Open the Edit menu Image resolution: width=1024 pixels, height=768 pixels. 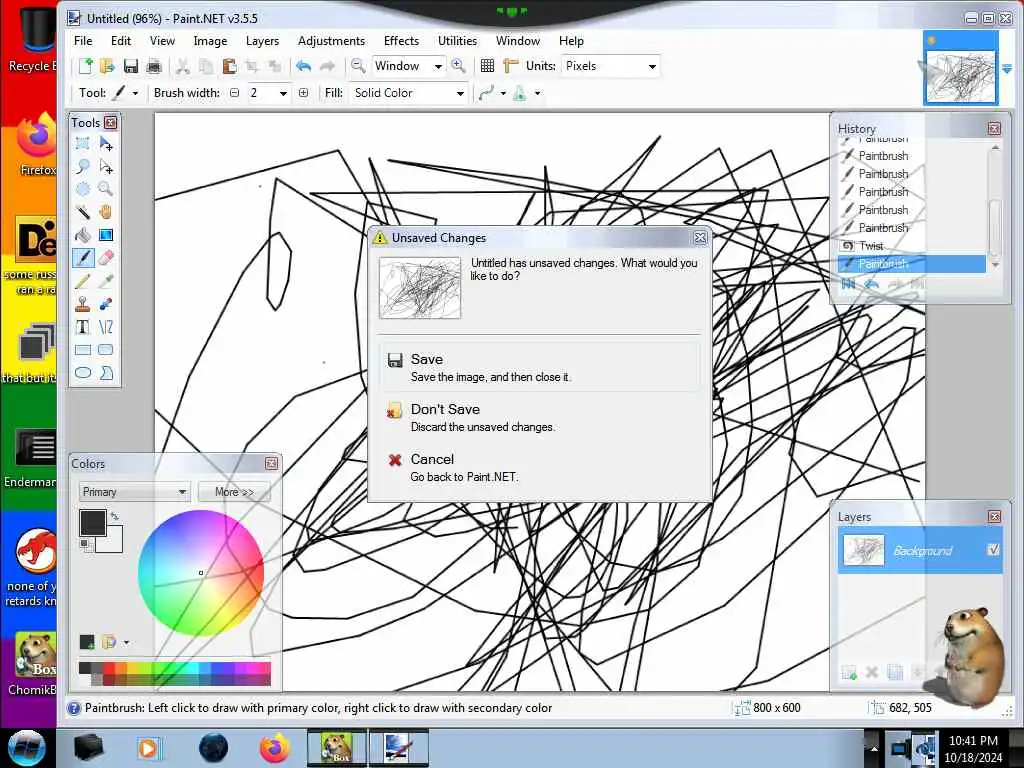click(121, 40)
